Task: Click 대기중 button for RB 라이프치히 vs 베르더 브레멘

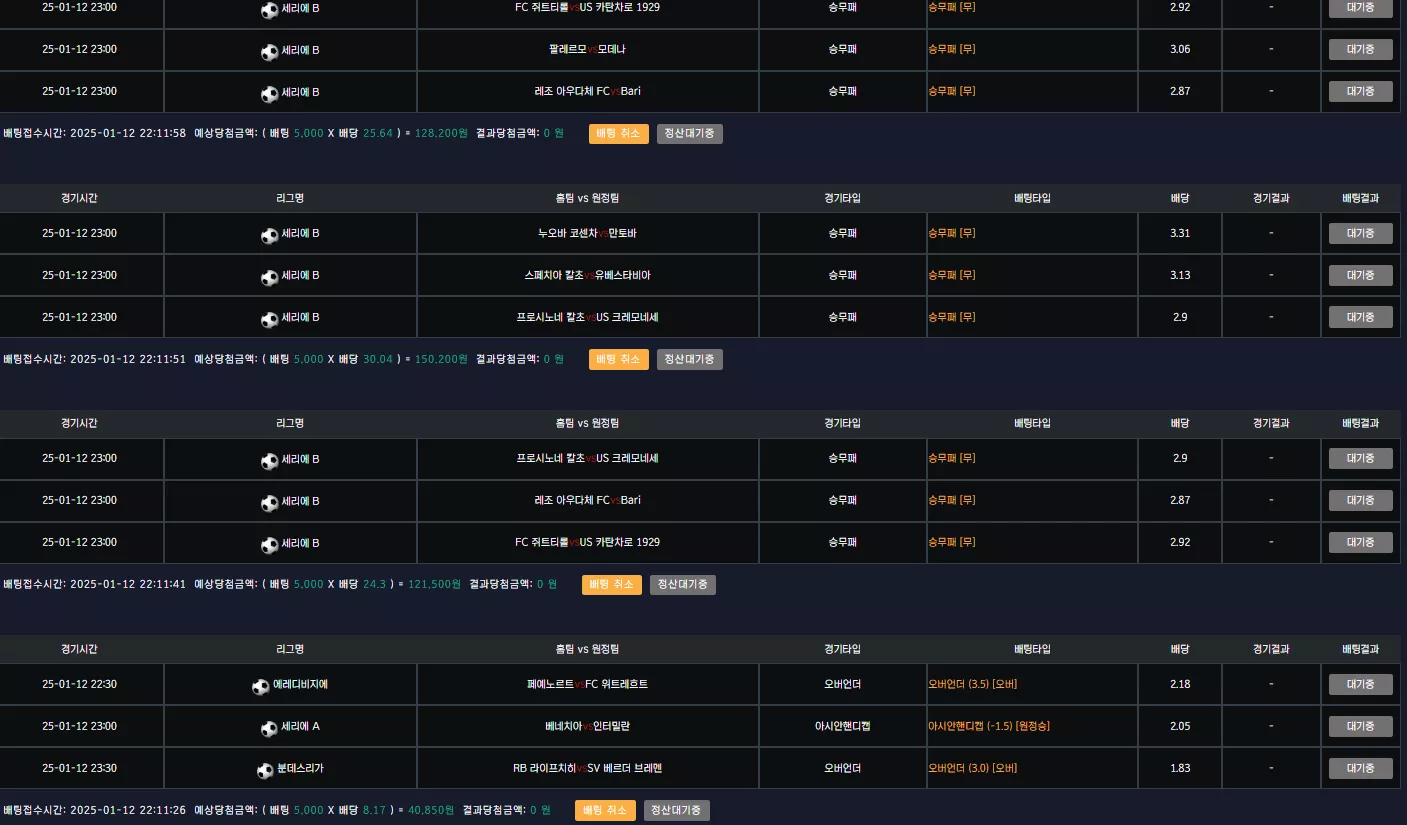Action: tap(1360, 768)
